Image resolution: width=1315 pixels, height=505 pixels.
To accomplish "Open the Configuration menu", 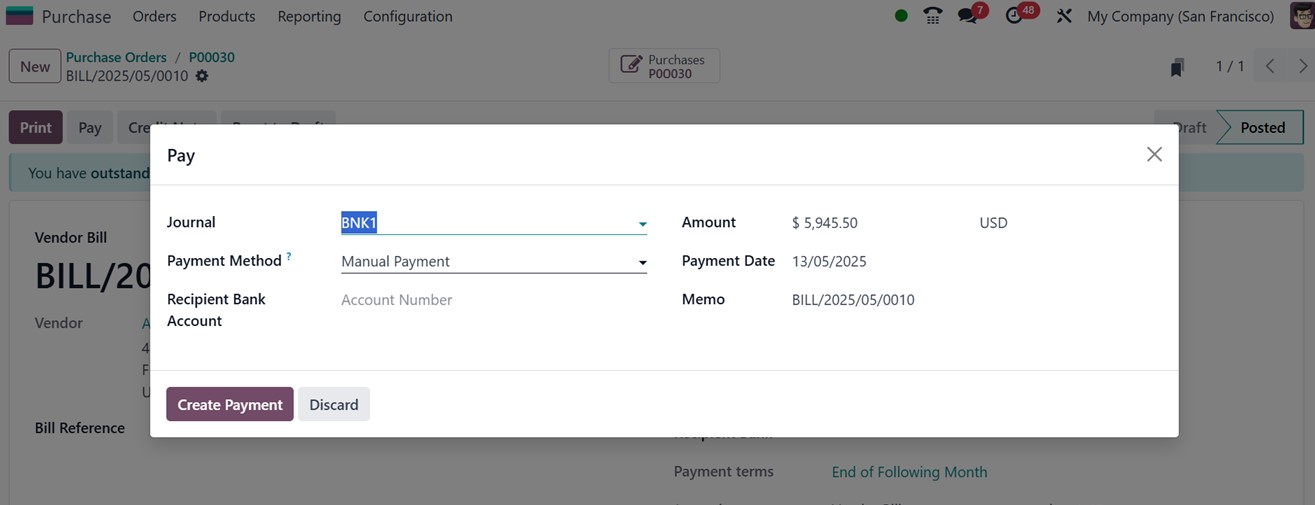I will click(407, 16).
